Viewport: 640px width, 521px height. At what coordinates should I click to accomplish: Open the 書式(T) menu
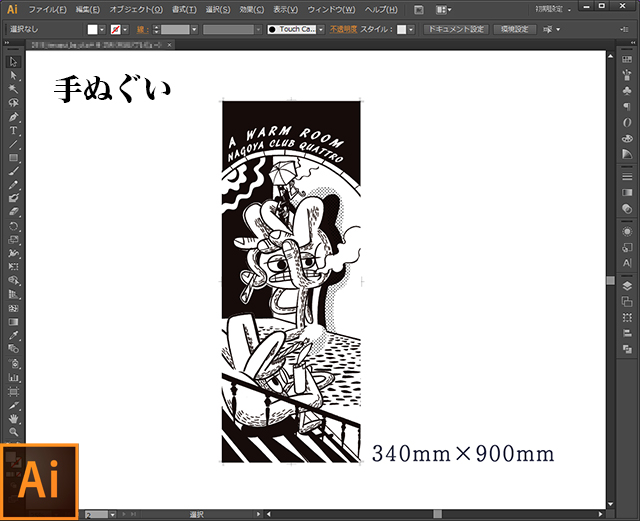click(x=184, y=9)
